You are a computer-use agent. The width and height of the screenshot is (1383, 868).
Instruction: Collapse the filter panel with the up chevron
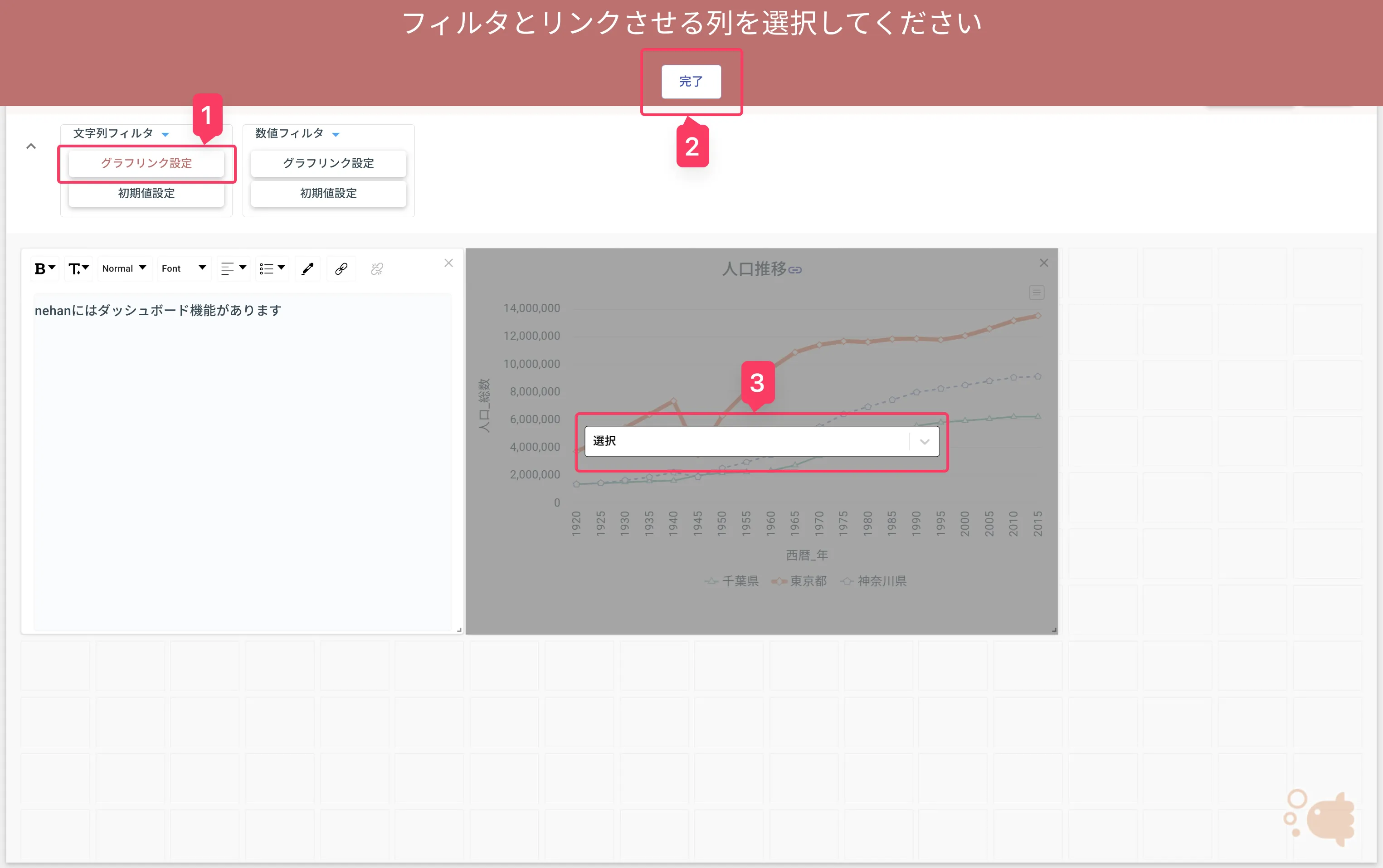(31, 146)
